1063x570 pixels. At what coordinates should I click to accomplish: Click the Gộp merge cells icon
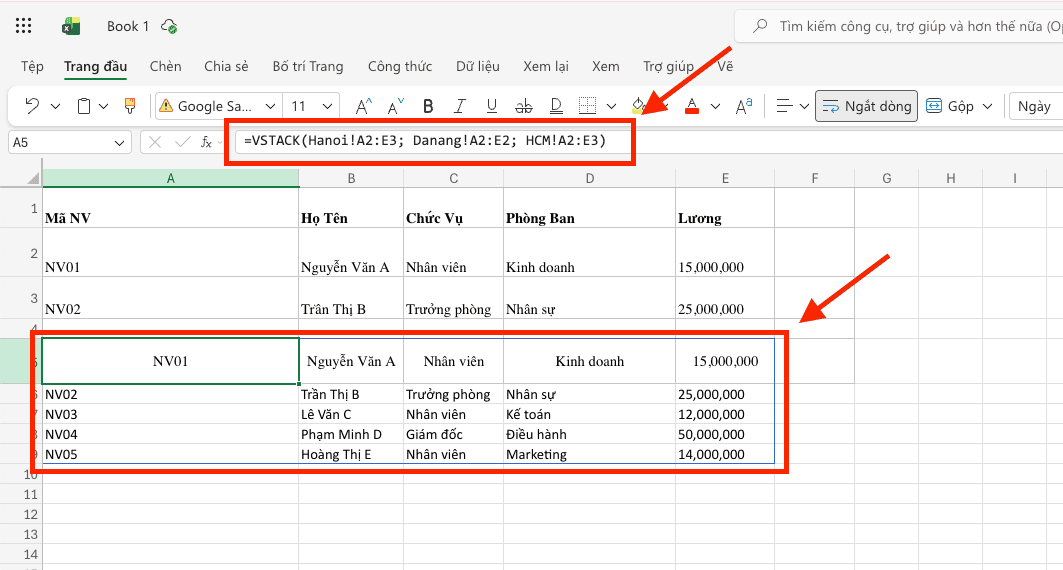coord(934,106)
